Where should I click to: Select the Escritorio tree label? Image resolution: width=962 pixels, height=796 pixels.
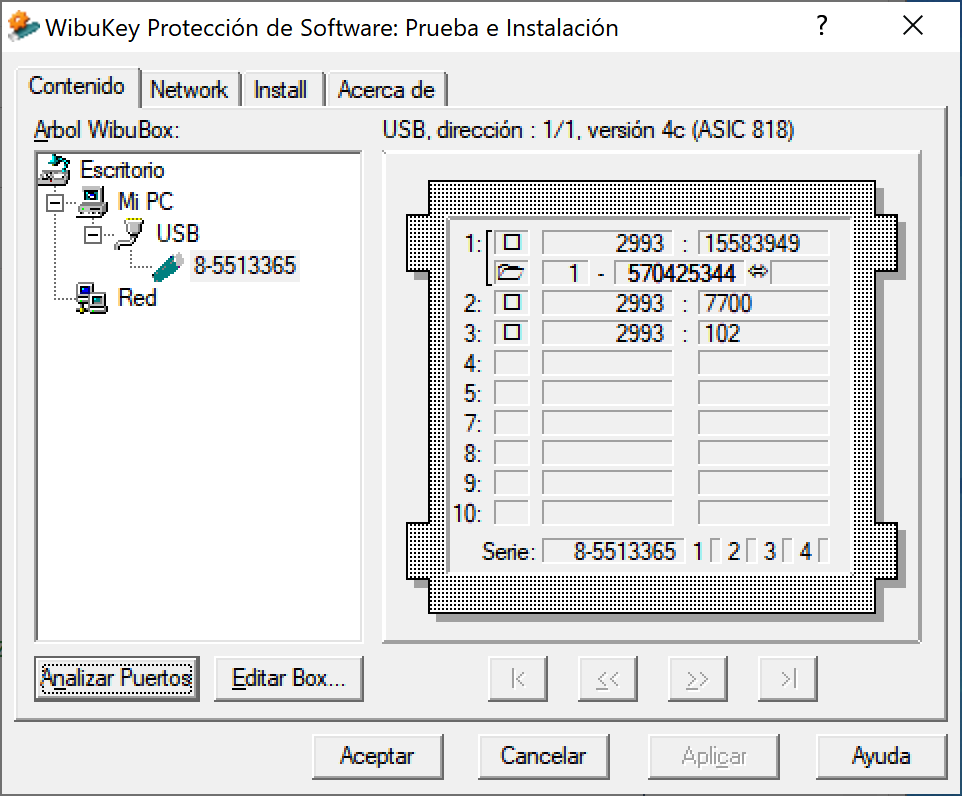(x=122, y=170)
